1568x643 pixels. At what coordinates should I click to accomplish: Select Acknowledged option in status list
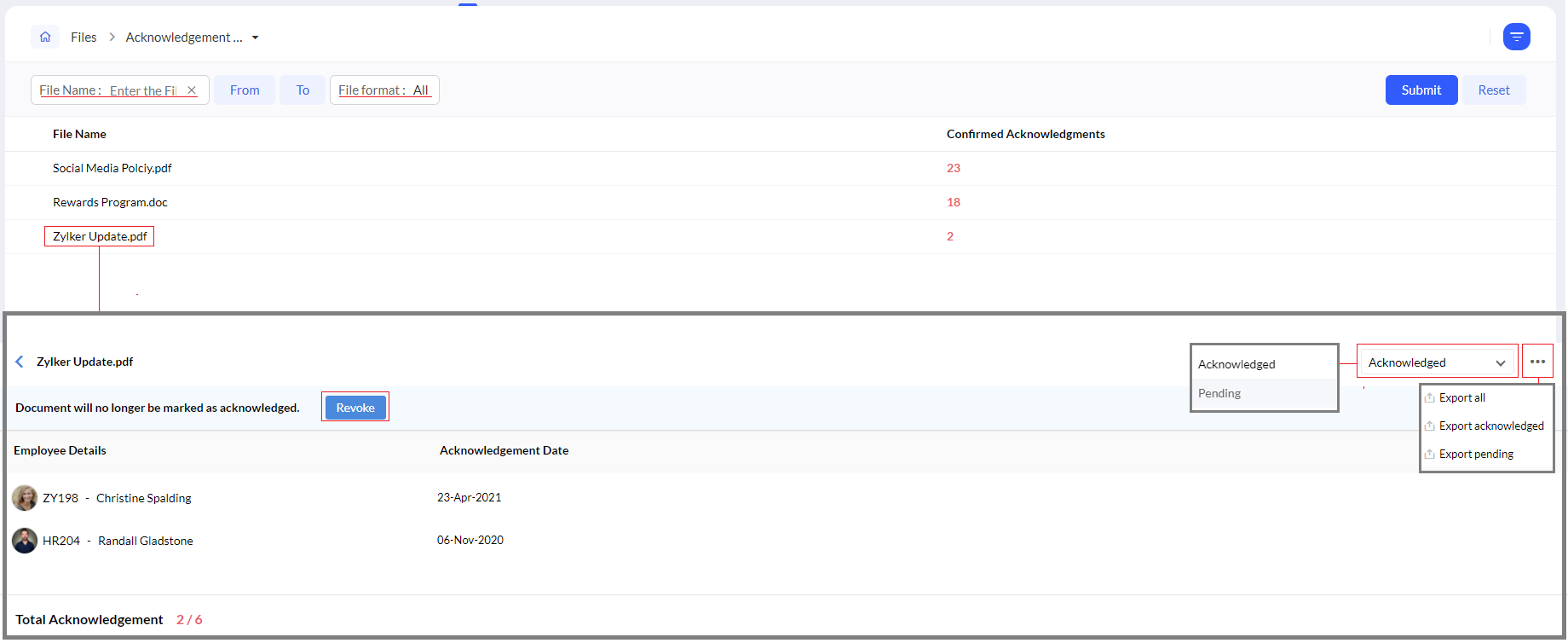(1265, 364)
